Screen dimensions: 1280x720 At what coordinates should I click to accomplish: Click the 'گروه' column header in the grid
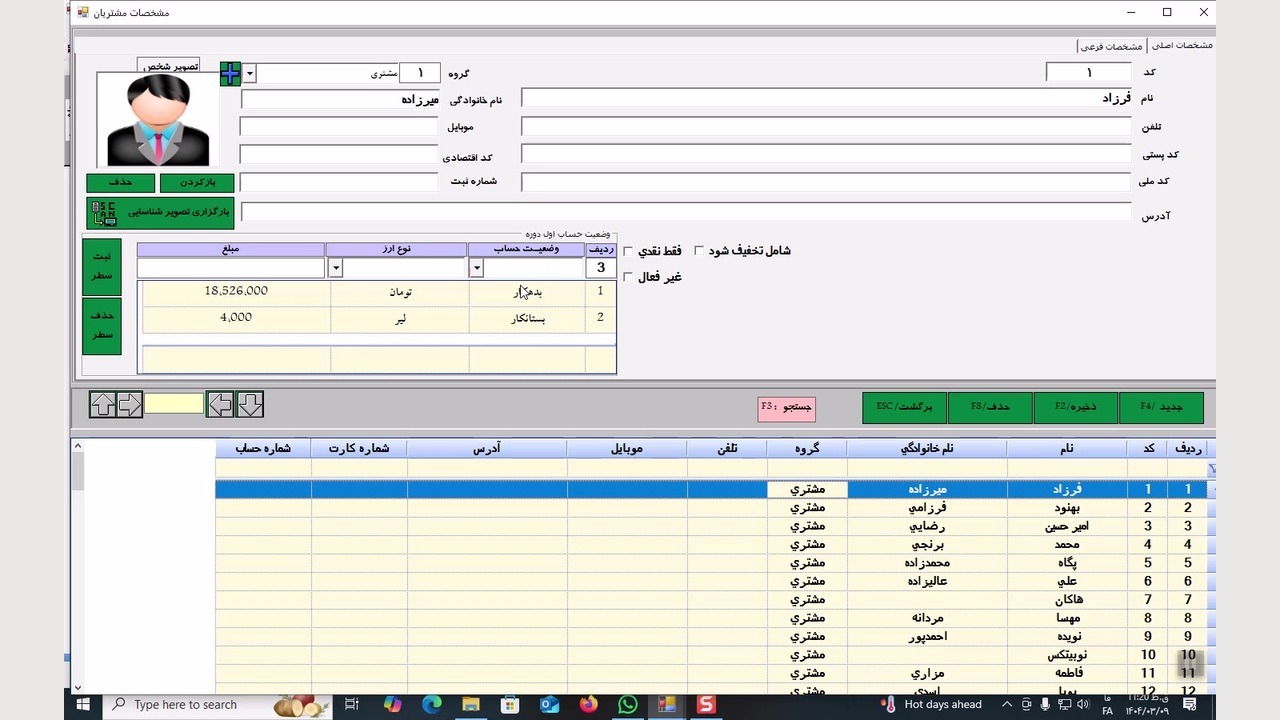point(807,449)
